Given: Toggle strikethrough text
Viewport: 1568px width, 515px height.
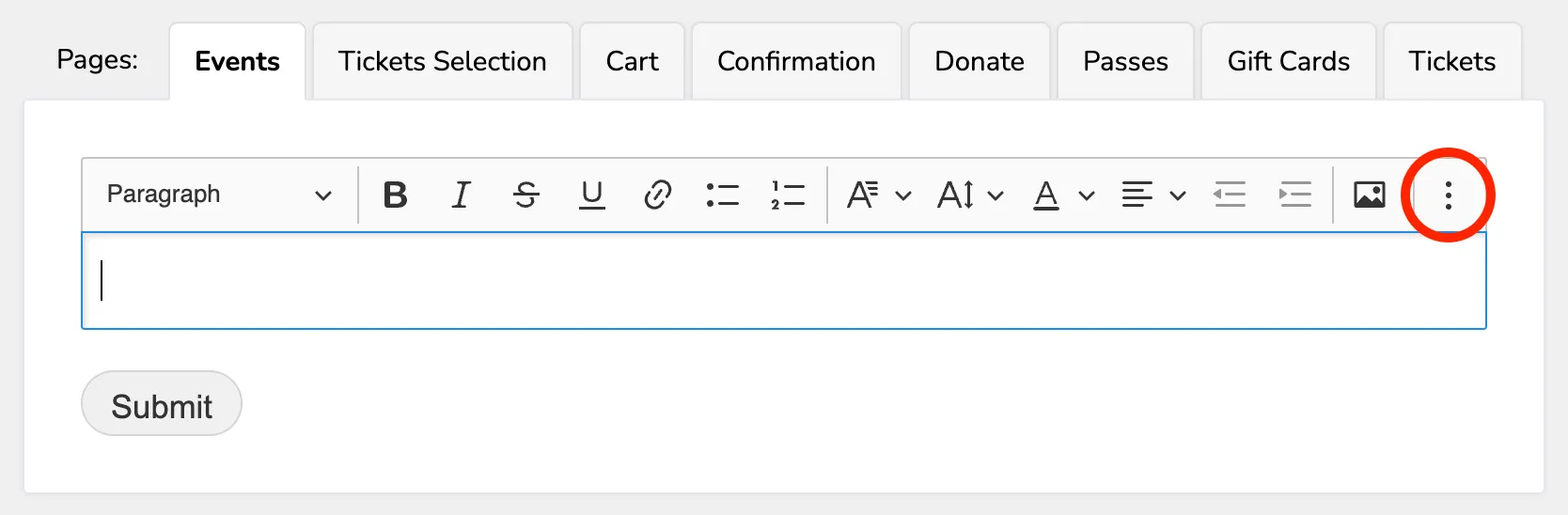Looking at the screenshot, I should click(526, 195).
